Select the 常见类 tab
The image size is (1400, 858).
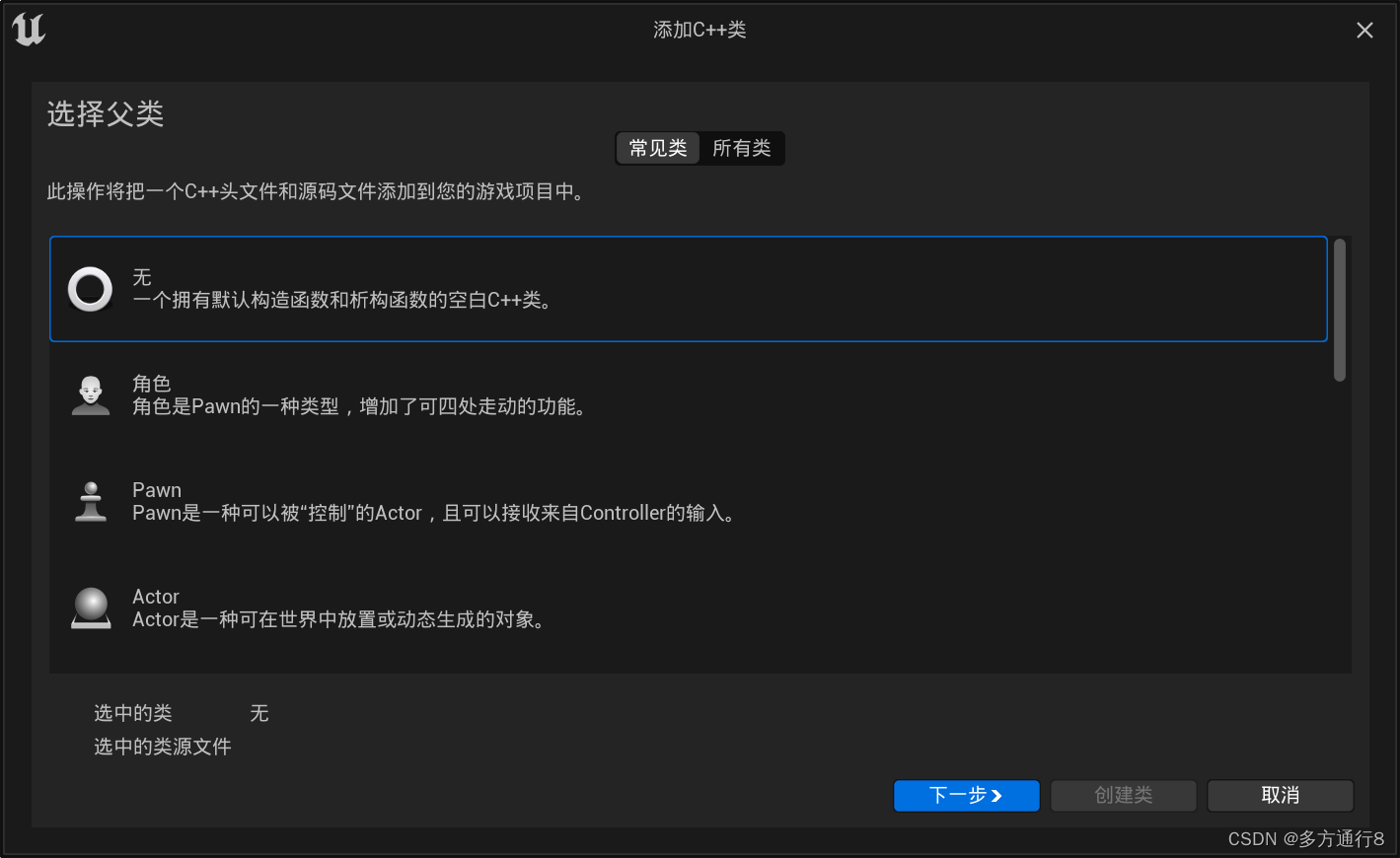click(x=657, y=148)
